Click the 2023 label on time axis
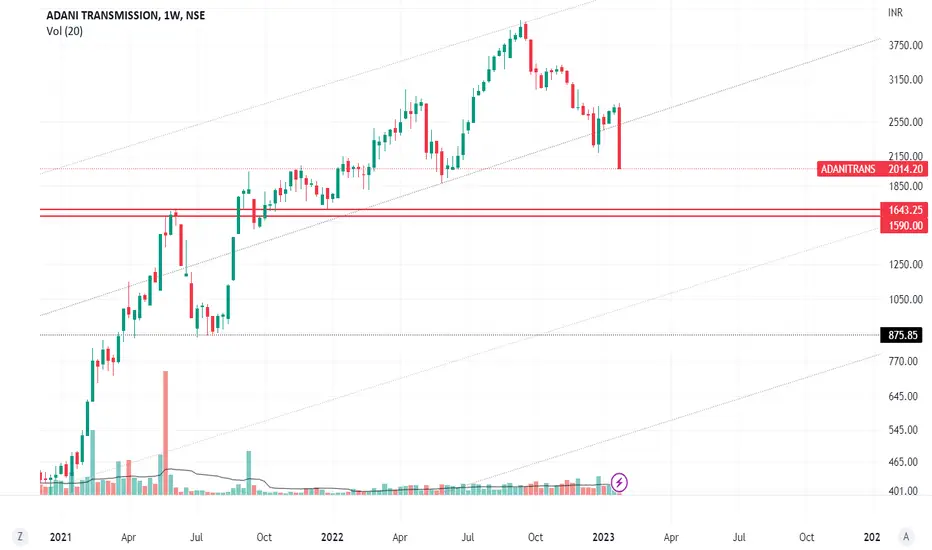The width and height of the screenshot is (932, 550). click(x=603, y=537)
